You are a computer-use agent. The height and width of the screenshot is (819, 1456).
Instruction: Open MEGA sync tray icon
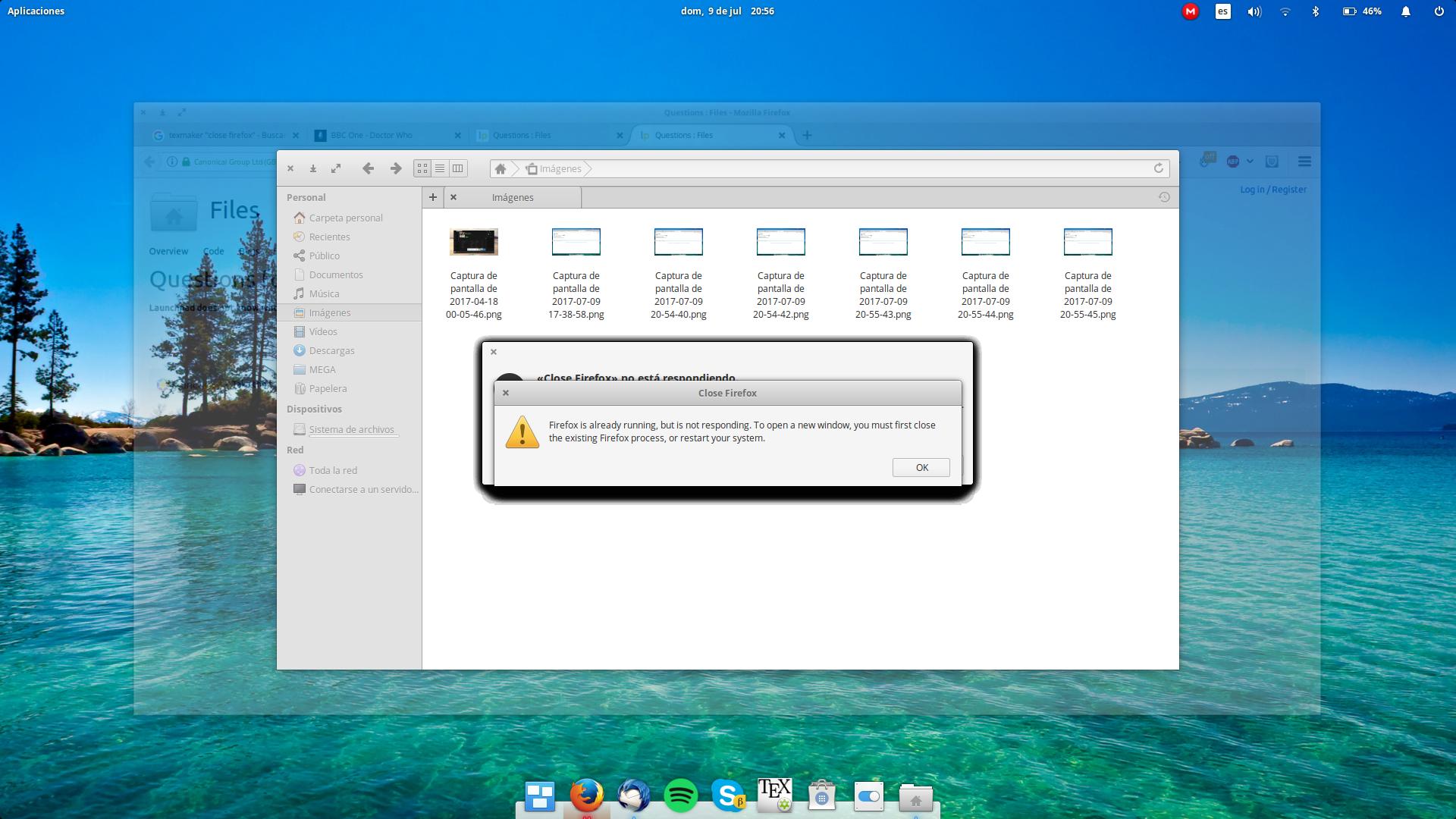tap(1191, 11)
